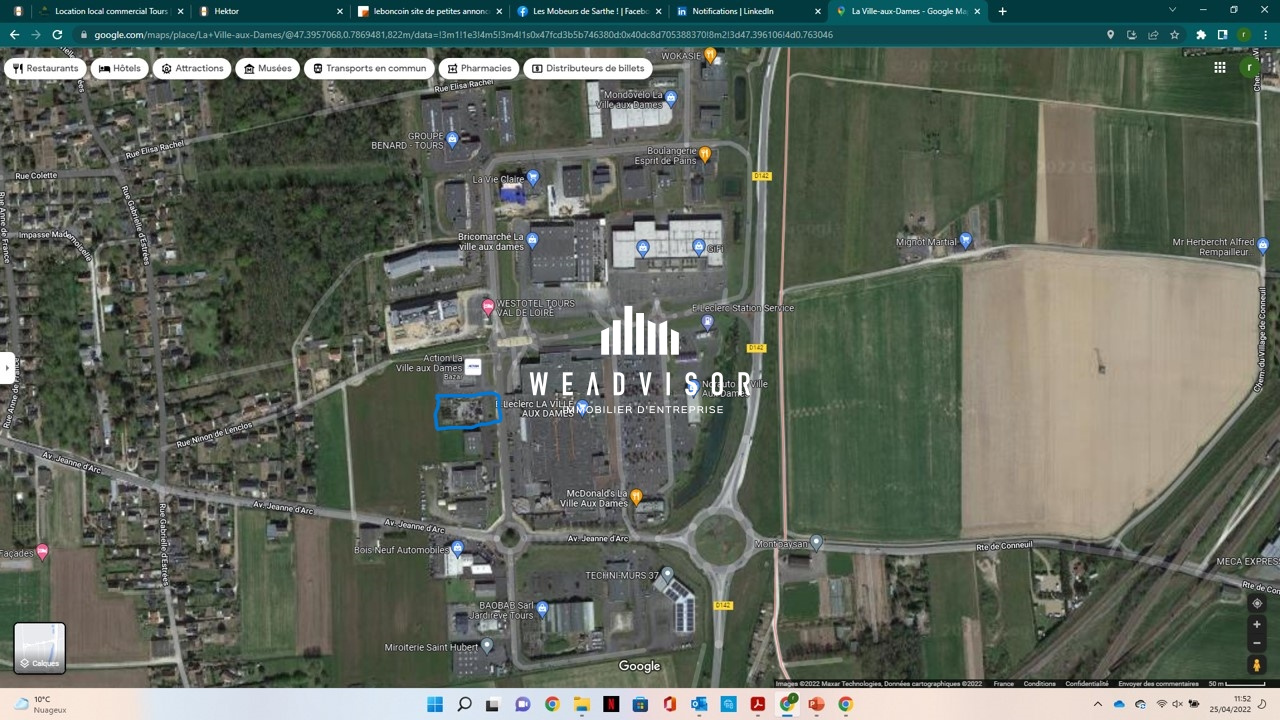The height and width of the screenshot is (720, 1280).
Task: Select the Transports en commun chip
Action: click(x=368, y=69)
